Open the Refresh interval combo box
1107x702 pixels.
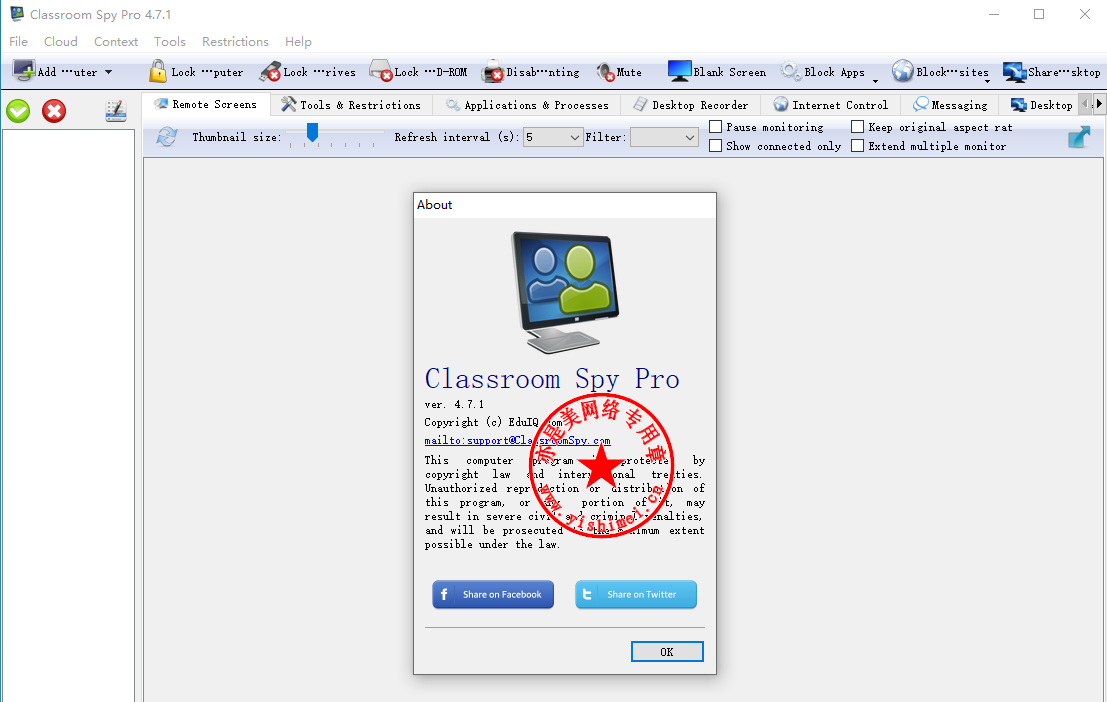coord(553,137)
